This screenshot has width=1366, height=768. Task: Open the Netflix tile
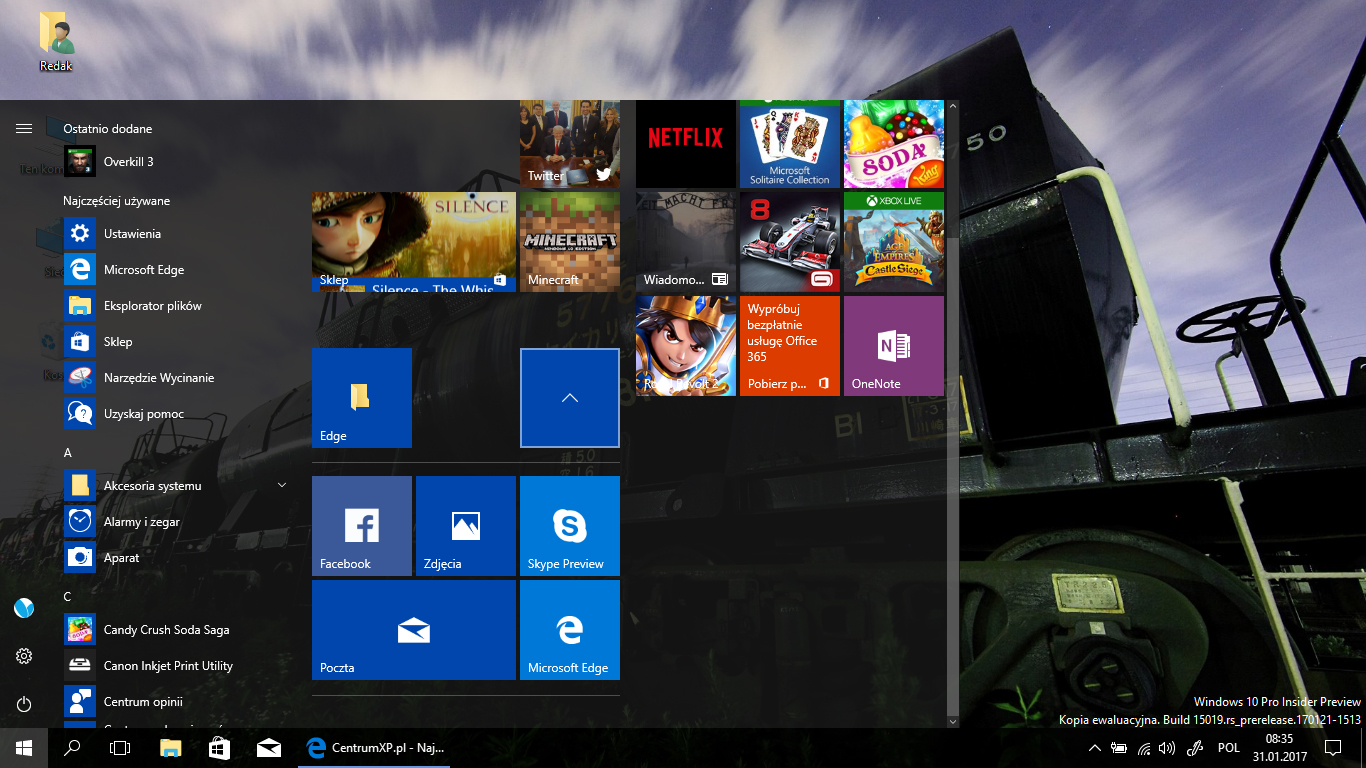pos(686,144)
